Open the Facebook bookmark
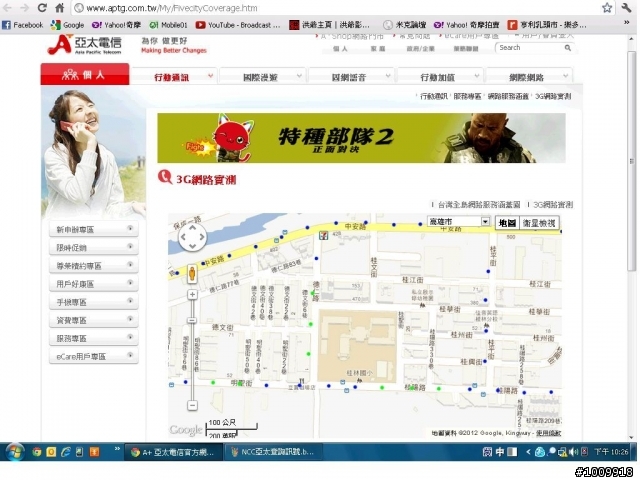This screenshot has width=640, height=480. [x=22, y=25]
